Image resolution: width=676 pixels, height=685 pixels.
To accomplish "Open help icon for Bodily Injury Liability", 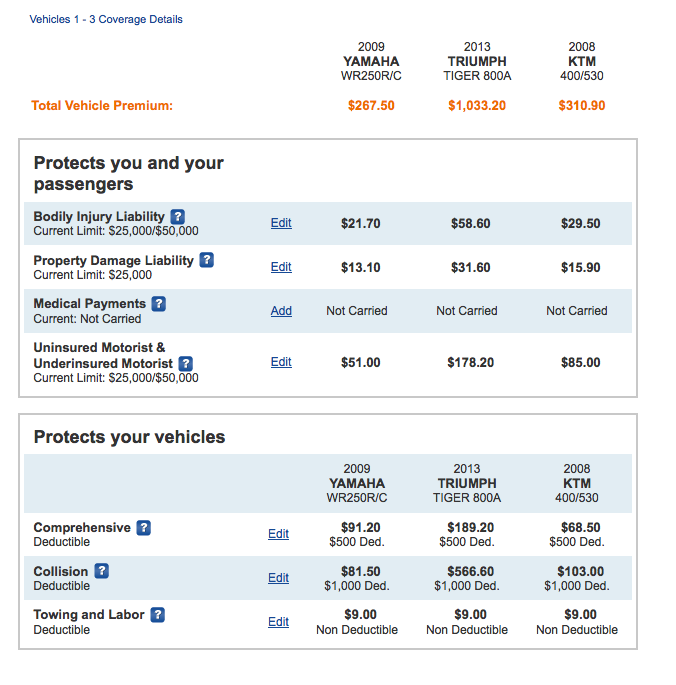I will (177, 217).
